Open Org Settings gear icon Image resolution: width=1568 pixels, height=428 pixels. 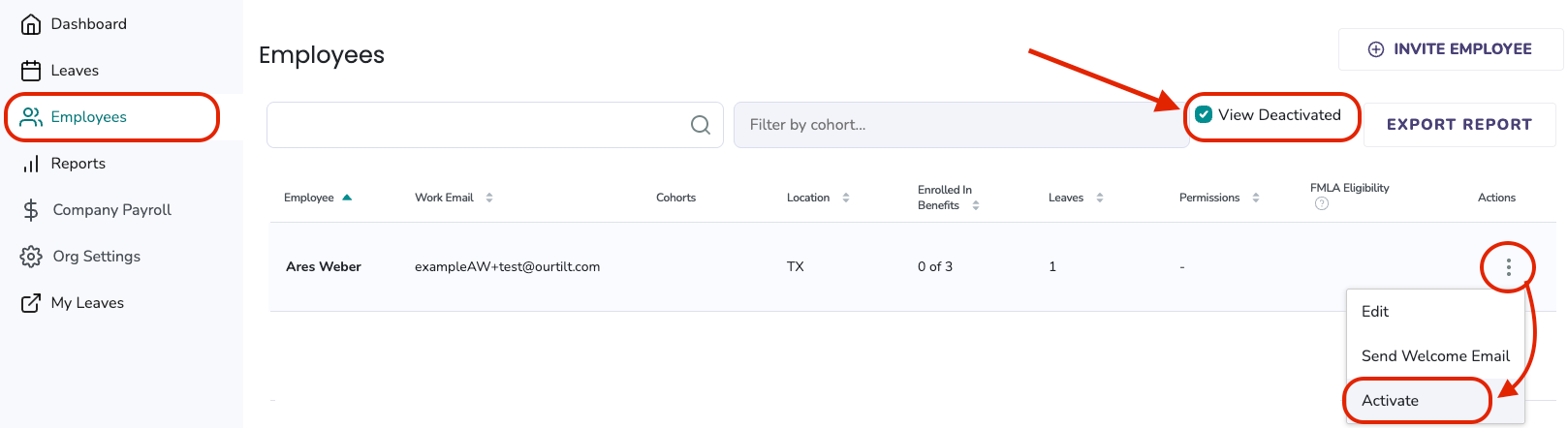pos(31,257)
